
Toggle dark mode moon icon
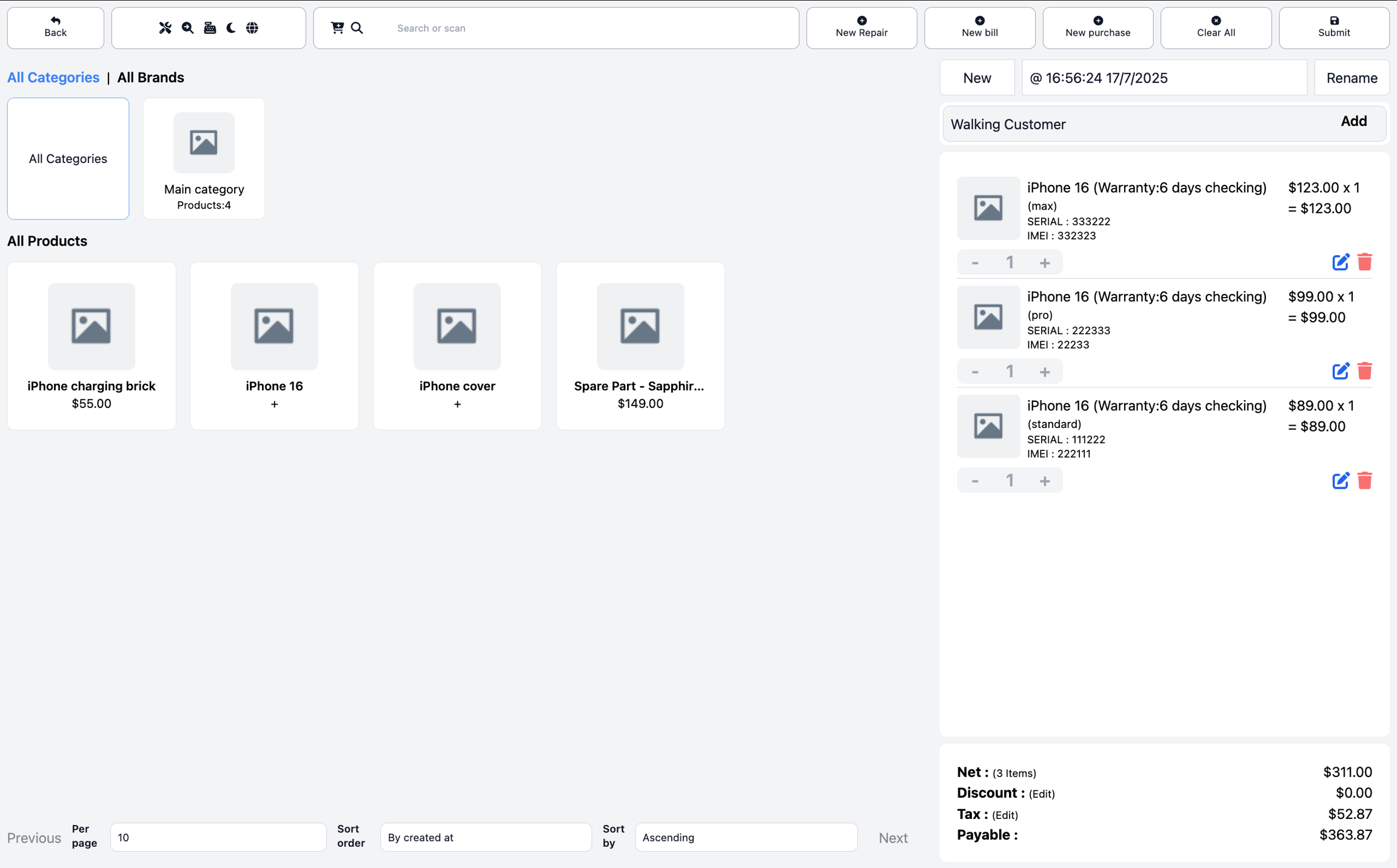(231, 28)
